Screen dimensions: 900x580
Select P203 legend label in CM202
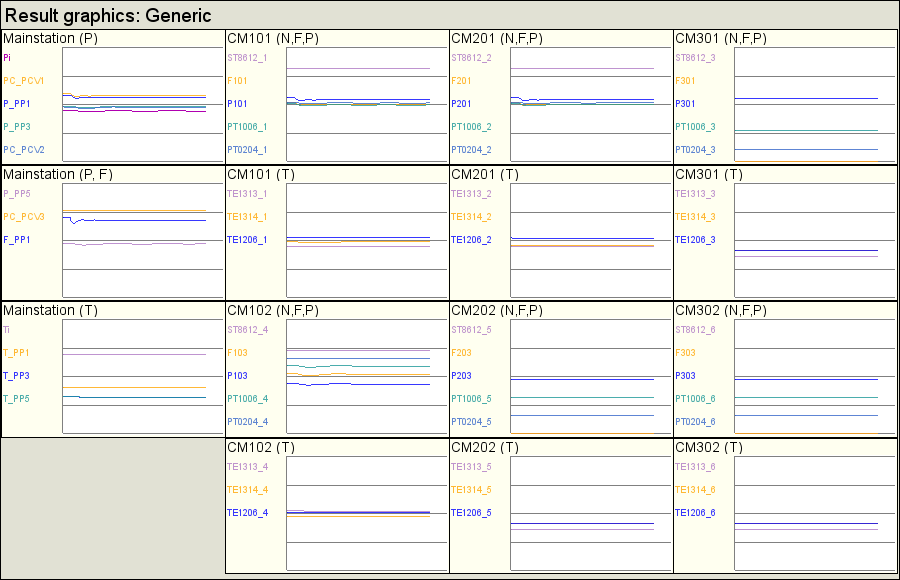[461, 376]
